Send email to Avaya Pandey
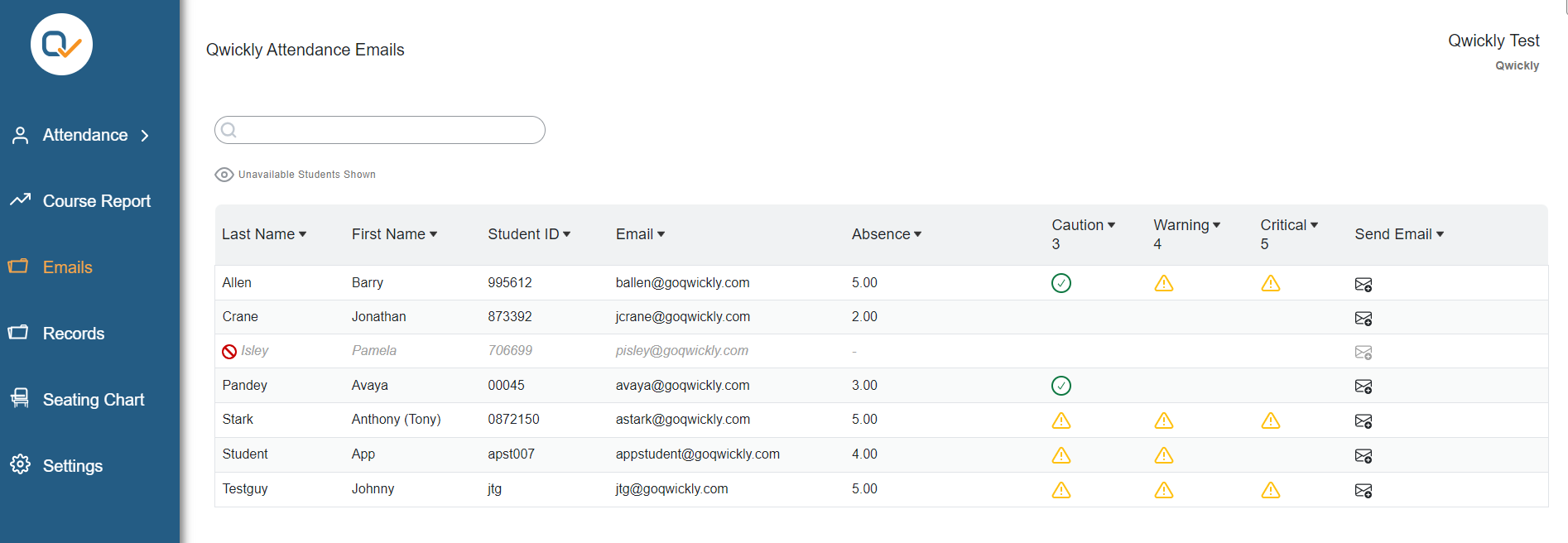 1364,387
